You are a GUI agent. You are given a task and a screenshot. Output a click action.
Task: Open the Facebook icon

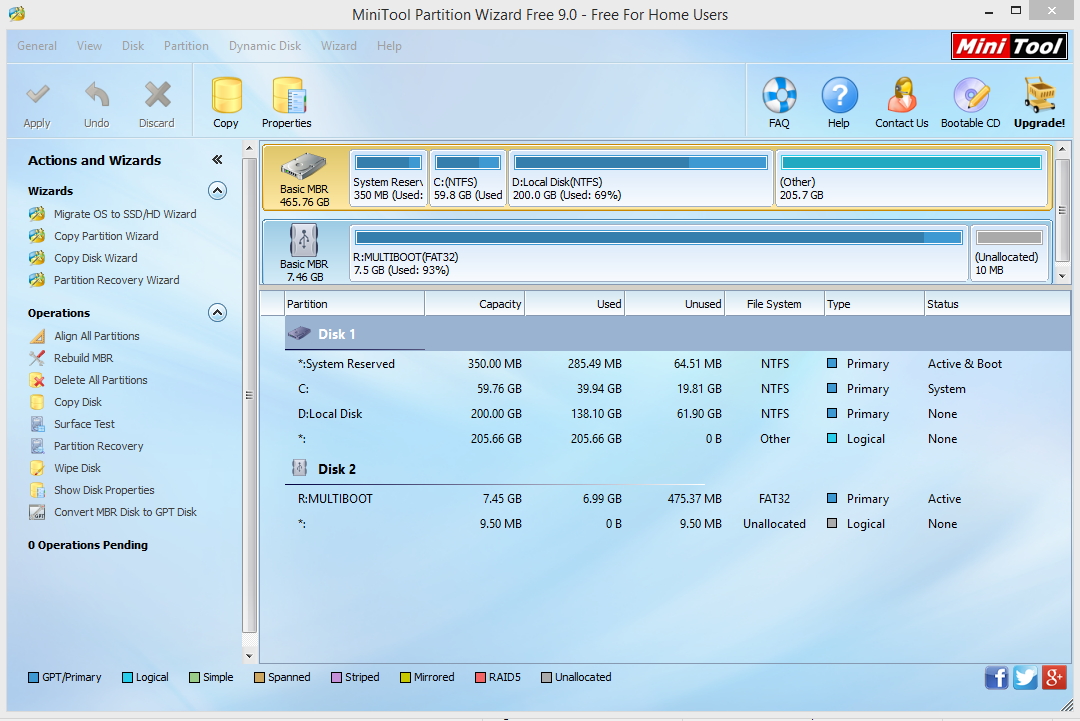coord(996,678)
